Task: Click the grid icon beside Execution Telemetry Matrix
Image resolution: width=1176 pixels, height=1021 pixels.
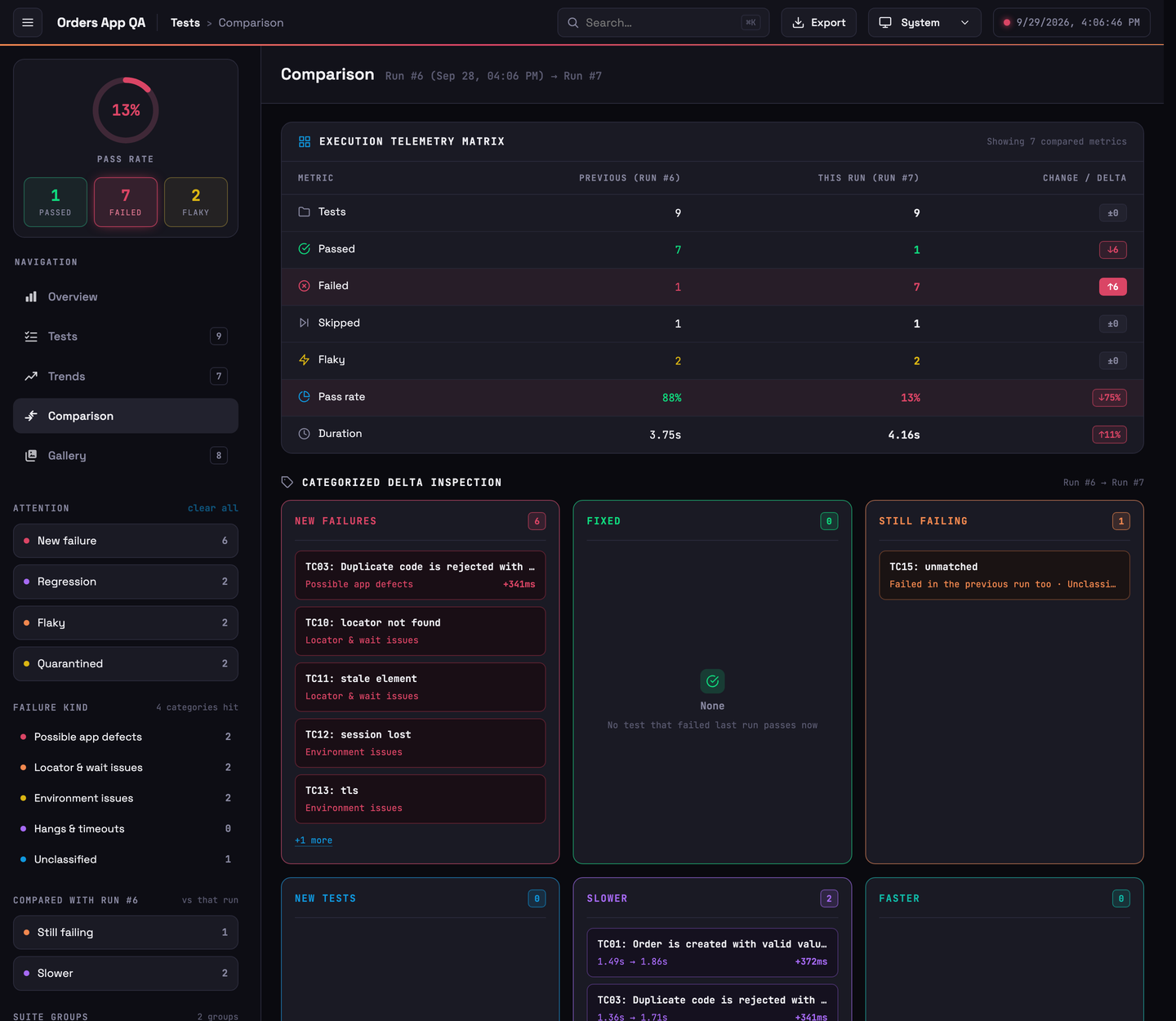Action: tap(305, 142)
